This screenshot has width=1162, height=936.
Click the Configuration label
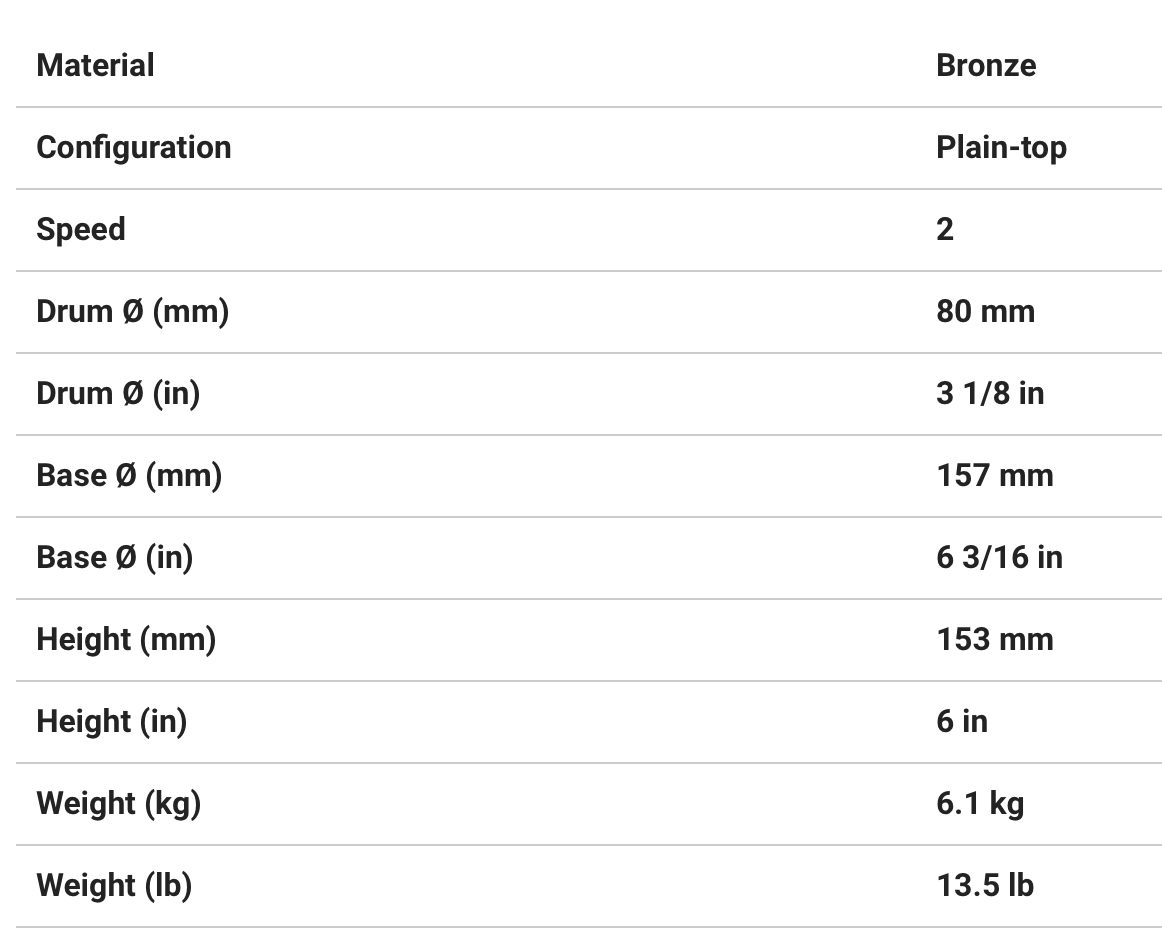tap(133, 148)
